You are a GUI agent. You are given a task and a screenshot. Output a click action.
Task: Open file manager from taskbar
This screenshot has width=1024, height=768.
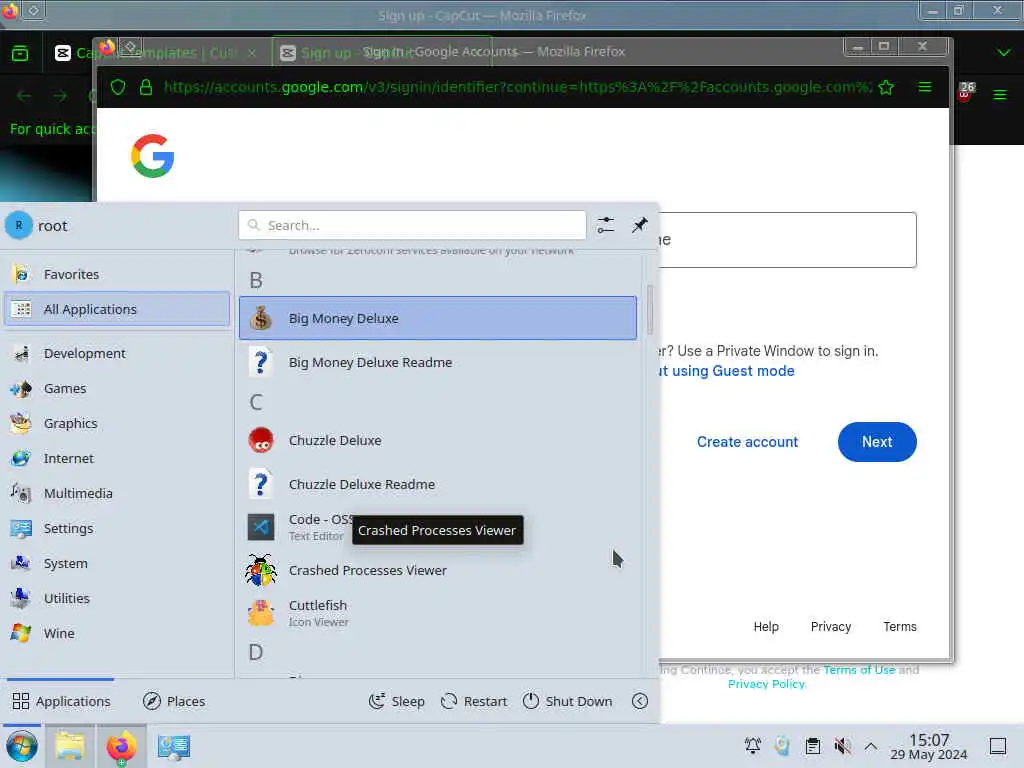(70, 746)
